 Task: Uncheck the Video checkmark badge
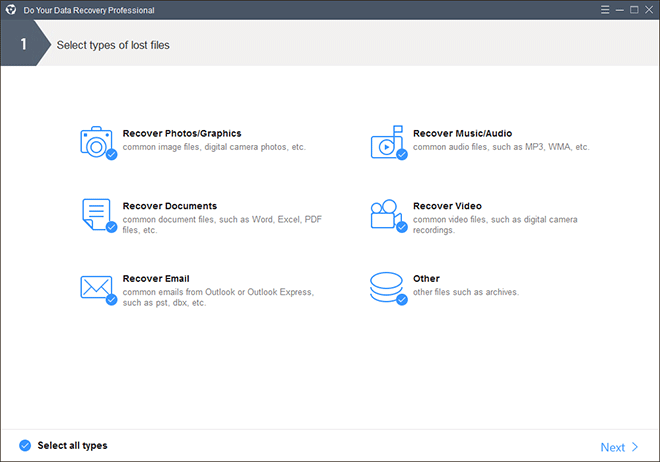click(402, 227)
